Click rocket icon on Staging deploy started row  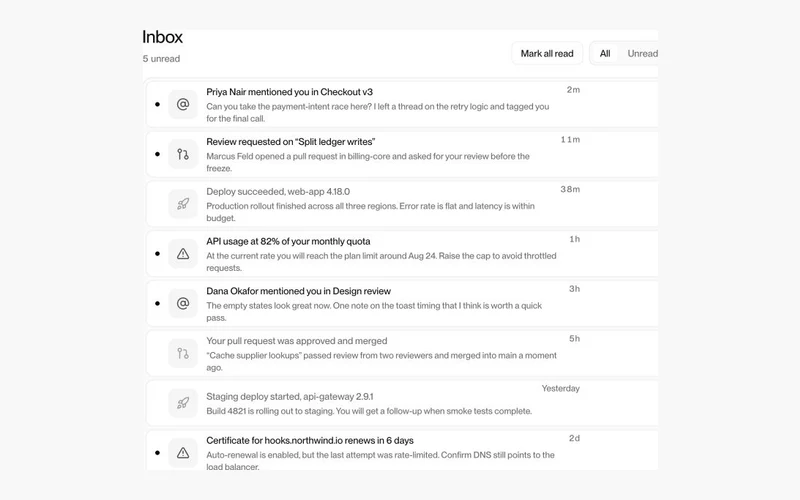[x=183, y=403]
